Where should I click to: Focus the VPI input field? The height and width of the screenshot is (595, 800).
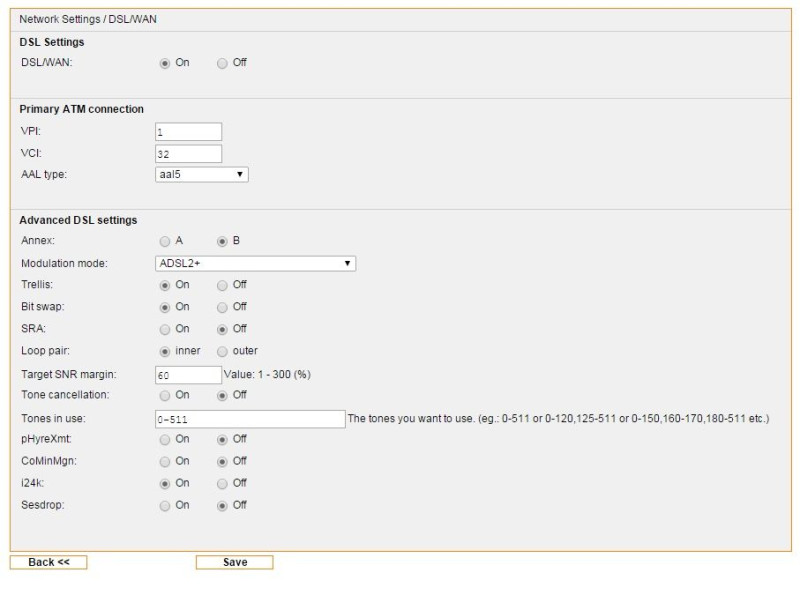188,132
